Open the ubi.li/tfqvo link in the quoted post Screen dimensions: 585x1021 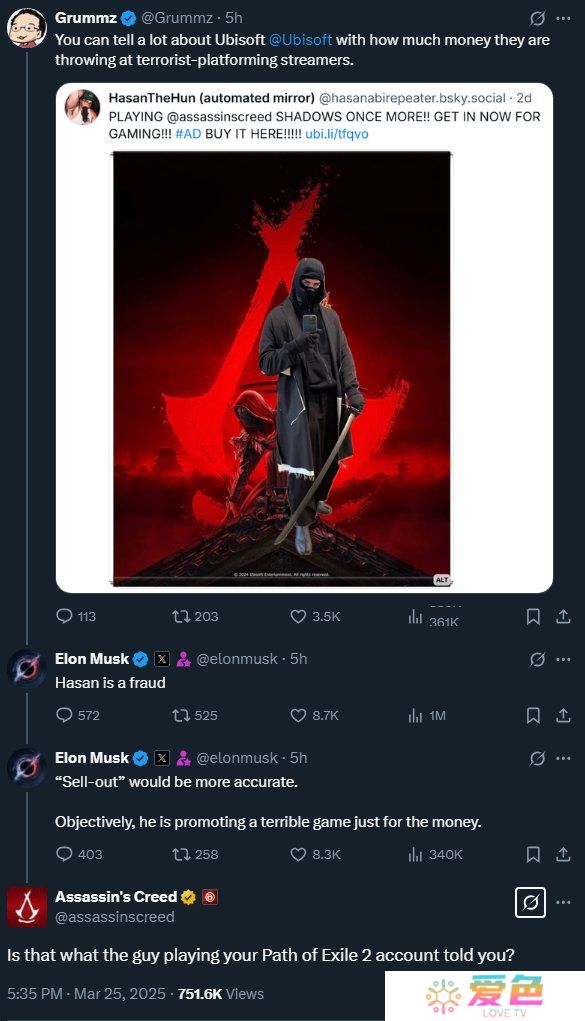(337, 133)
